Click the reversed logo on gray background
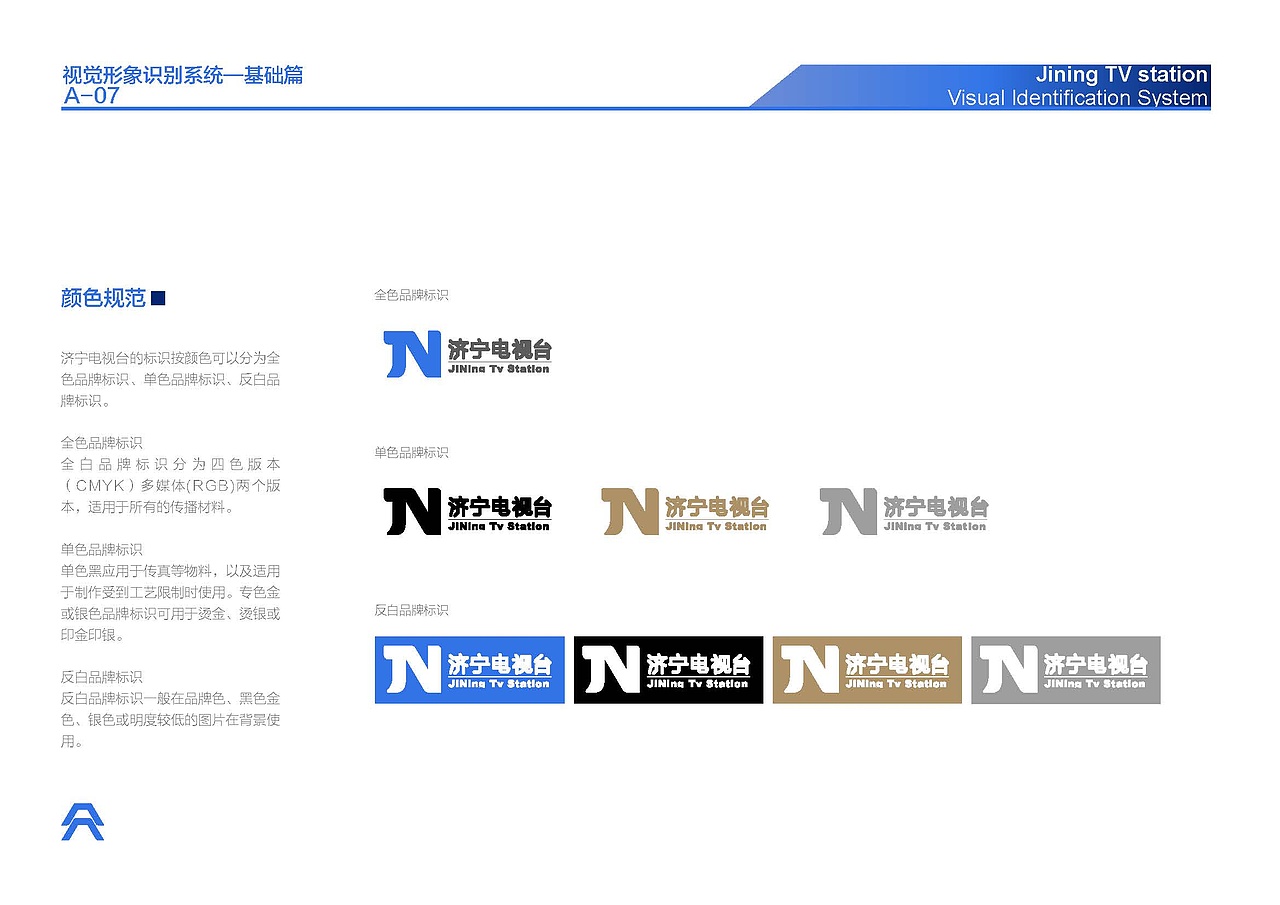 (1066, 670)
